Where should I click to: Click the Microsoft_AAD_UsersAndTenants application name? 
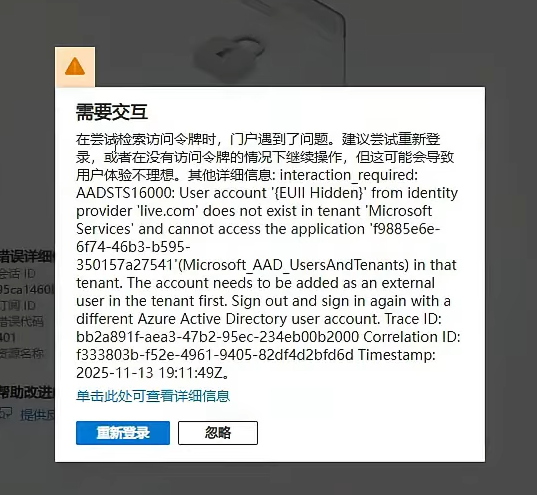tap(294, 265)
